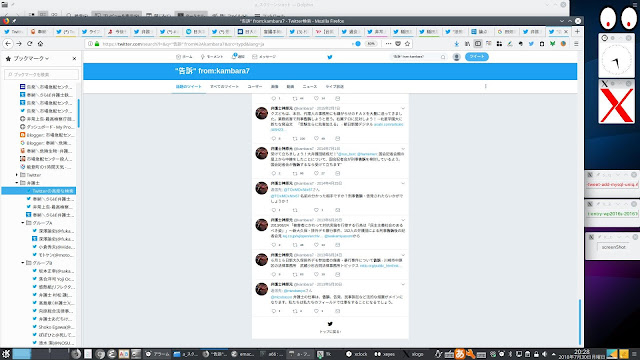Select Twitterの高度な検索 bookmark
Image resolution: width=640 pixels, height=360 pixels.
point(39,191)
